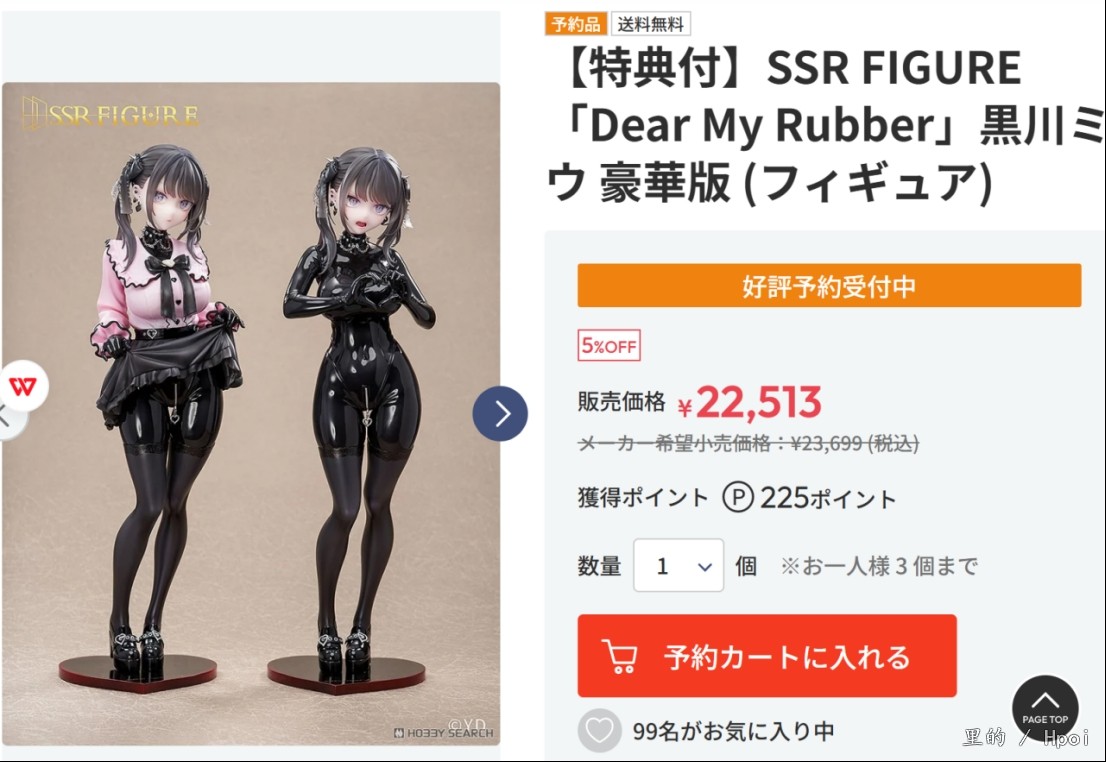Click the next image arrow button
This screenshot has height=762, width=1106.
[500, 413]
